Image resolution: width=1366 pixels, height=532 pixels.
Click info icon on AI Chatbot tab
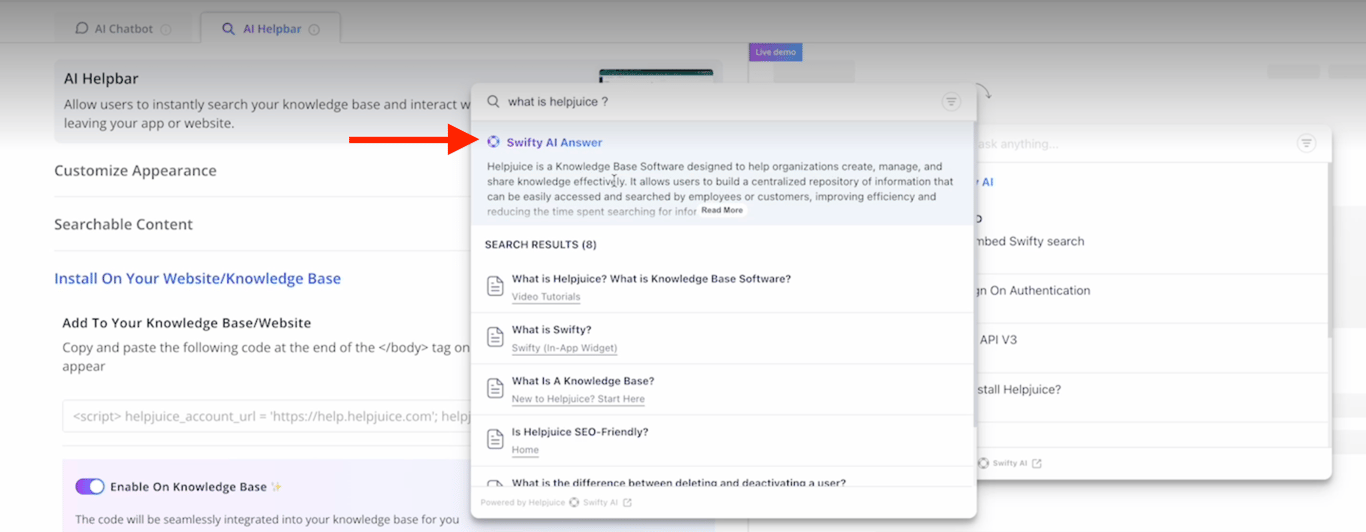(x=166, y=30)
